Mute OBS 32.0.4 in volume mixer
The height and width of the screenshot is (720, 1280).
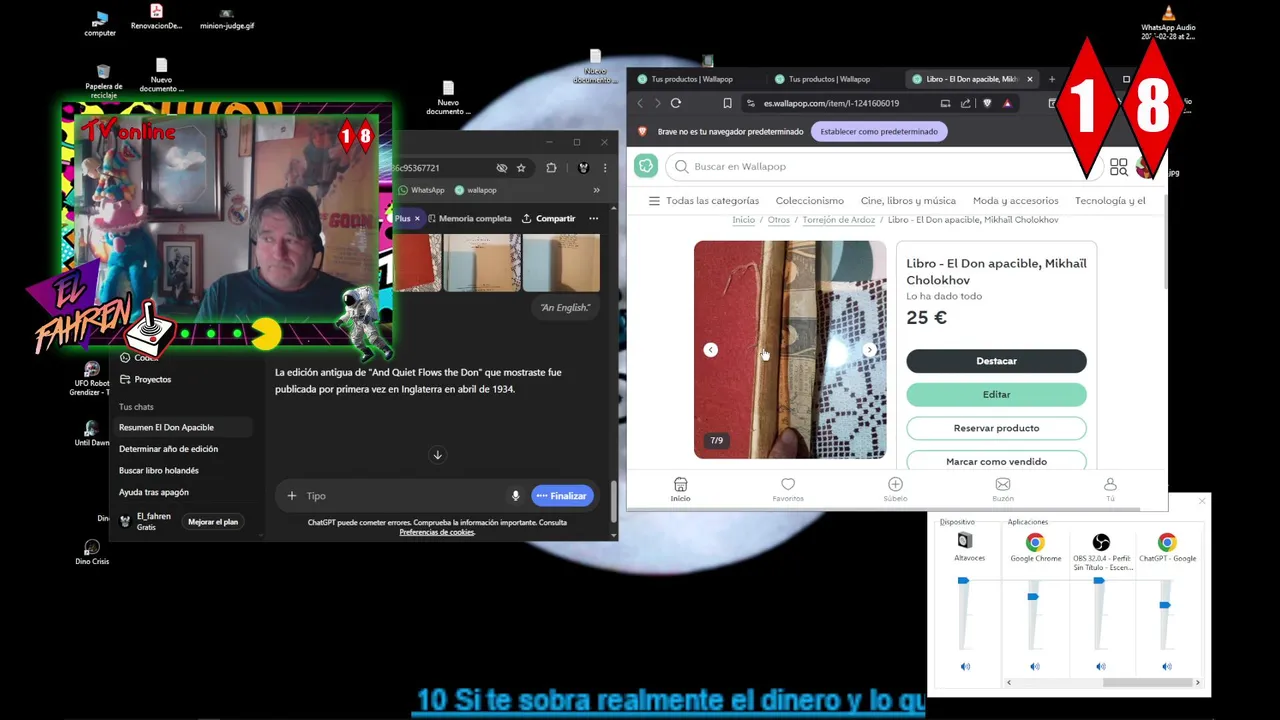(x=1100, y=667)
